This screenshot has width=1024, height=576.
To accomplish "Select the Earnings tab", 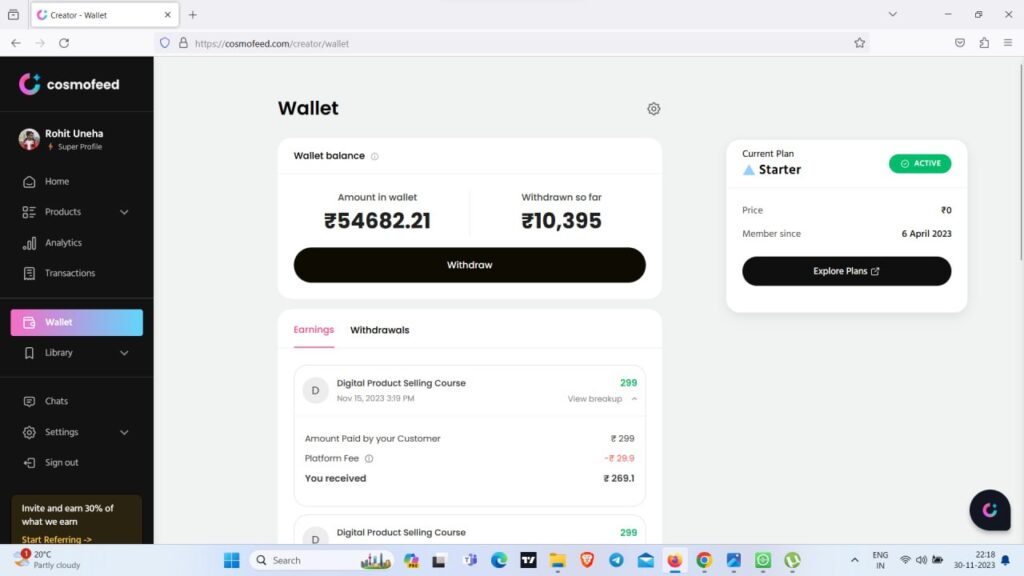I will click(314, 330).
